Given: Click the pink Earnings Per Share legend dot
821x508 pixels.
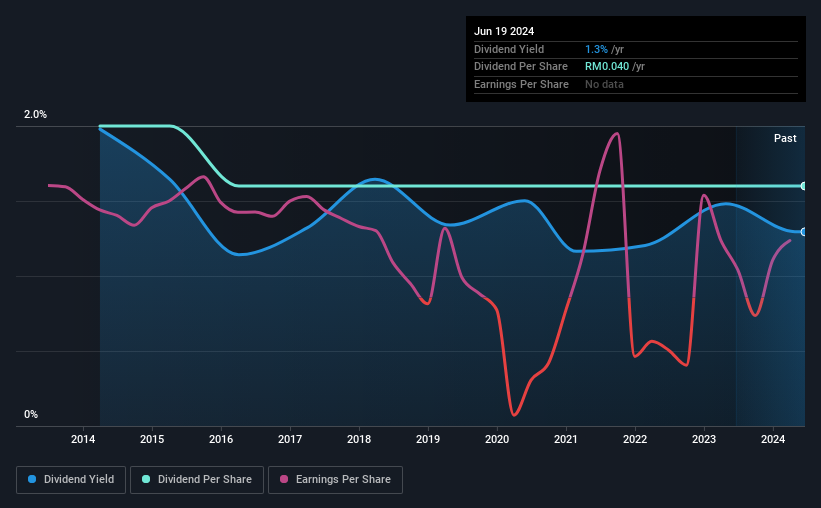Looking at the screenshot, I should [x=284, y=479].
